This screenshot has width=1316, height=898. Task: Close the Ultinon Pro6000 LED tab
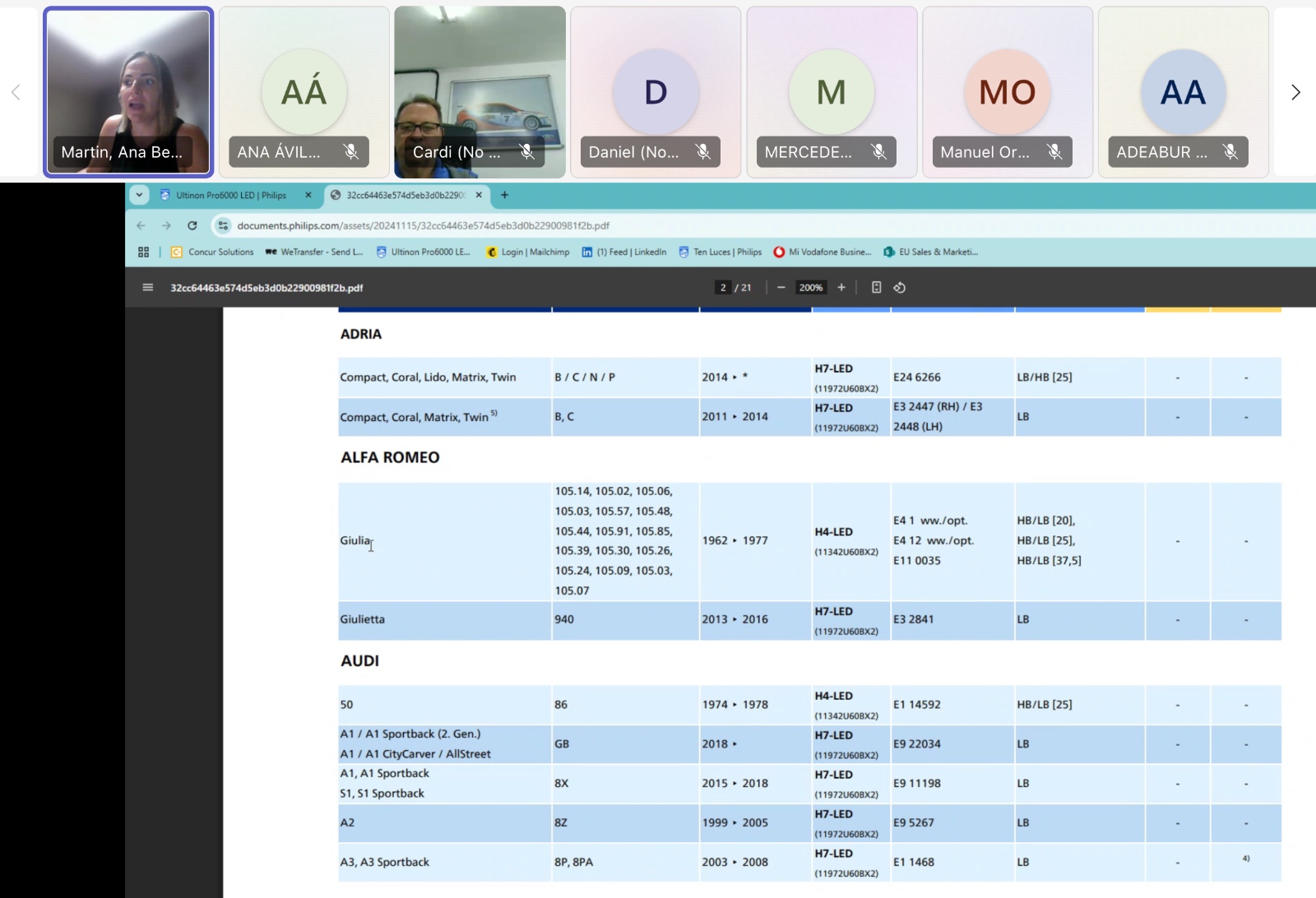(308, 196)
